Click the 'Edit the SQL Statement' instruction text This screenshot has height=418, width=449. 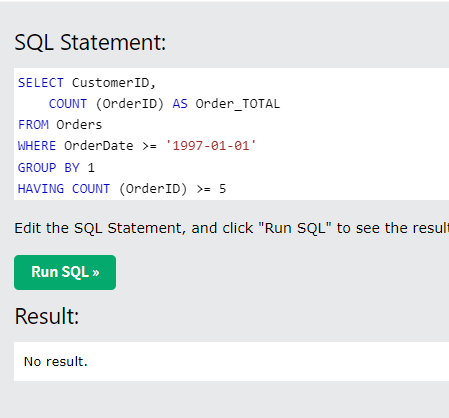[232, 228]
